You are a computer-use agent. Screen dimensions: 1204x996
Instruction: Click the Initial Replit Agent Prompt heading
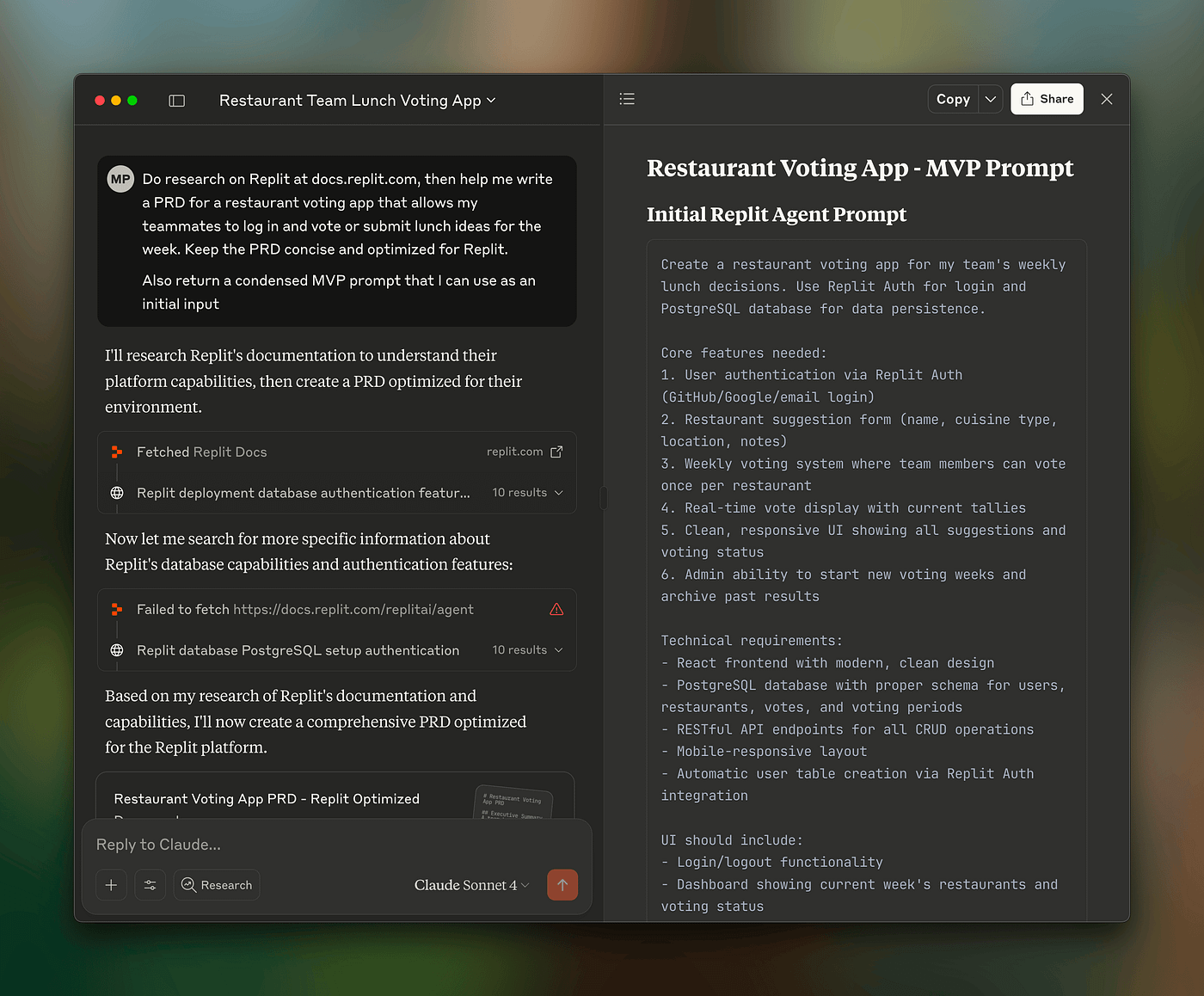tap(777, 214)
